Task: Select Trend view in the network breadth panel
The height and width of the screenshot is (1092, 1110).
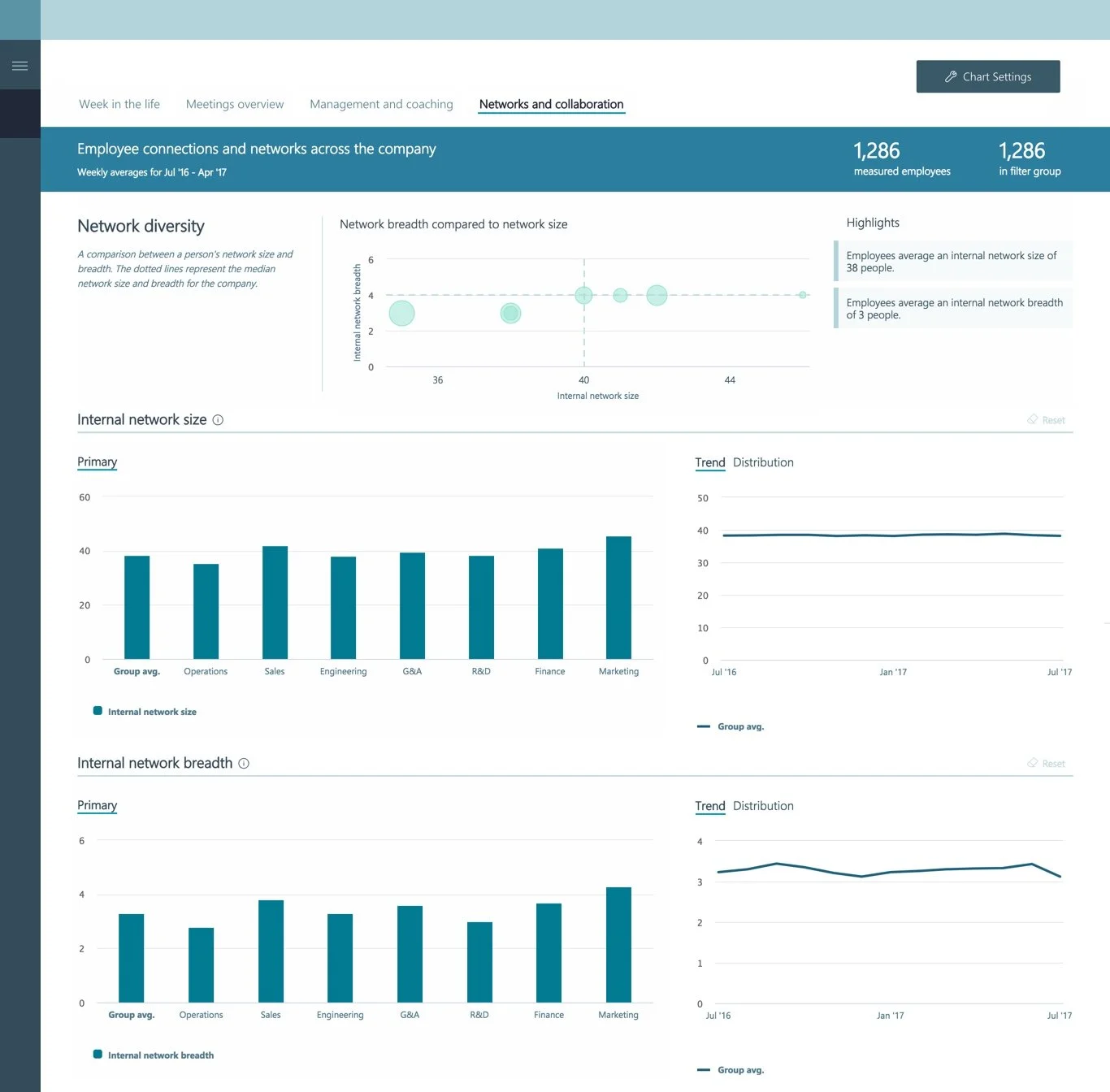Action: point(710,805)
